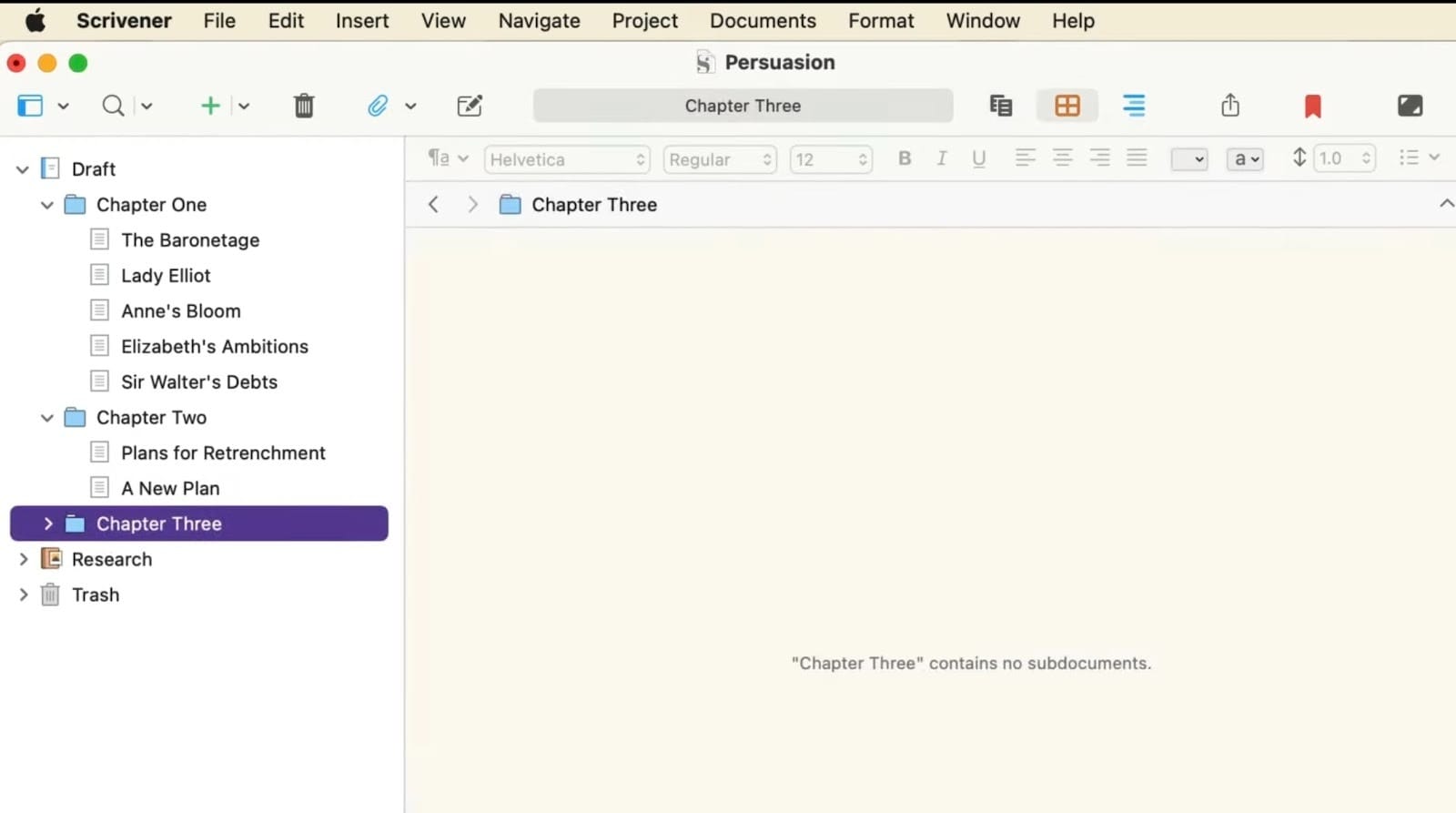Open the Helvetica font family dropdown
This screenshot has height=813, width=1456.
(567, 159)
